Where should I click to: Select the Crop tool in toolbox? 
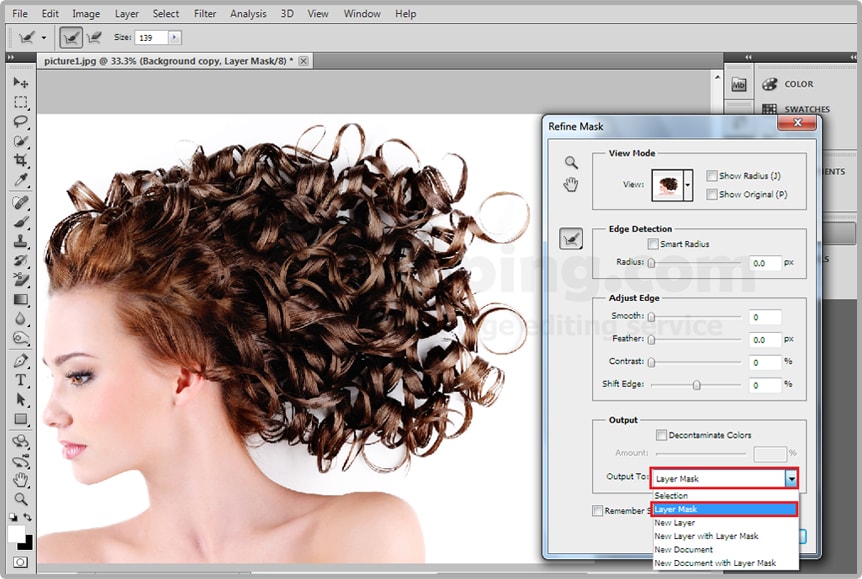[20, 161]
